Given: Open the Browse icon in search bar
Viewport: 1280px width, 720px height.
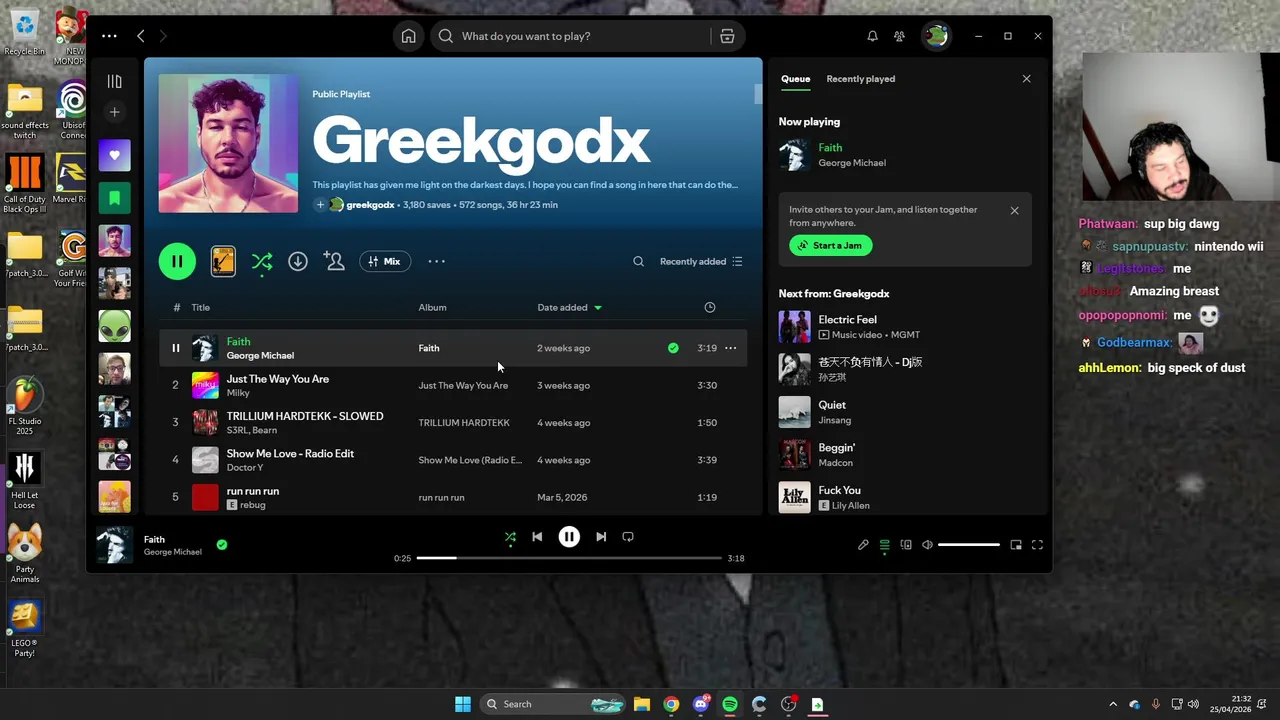Looking at the screenshot, I should coord(727,36).
